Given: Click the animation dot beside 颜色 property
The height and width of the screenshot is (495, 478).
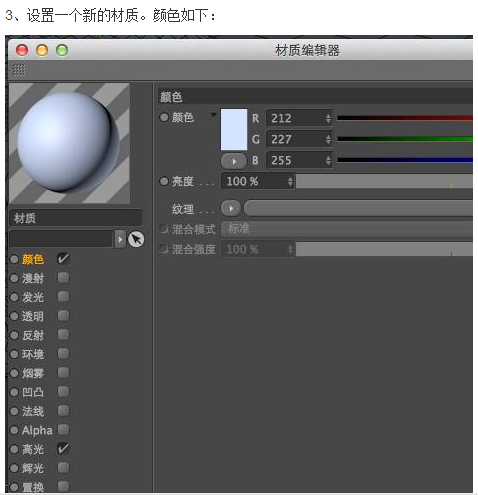Looking at the screenshot, I should [164, 117].
